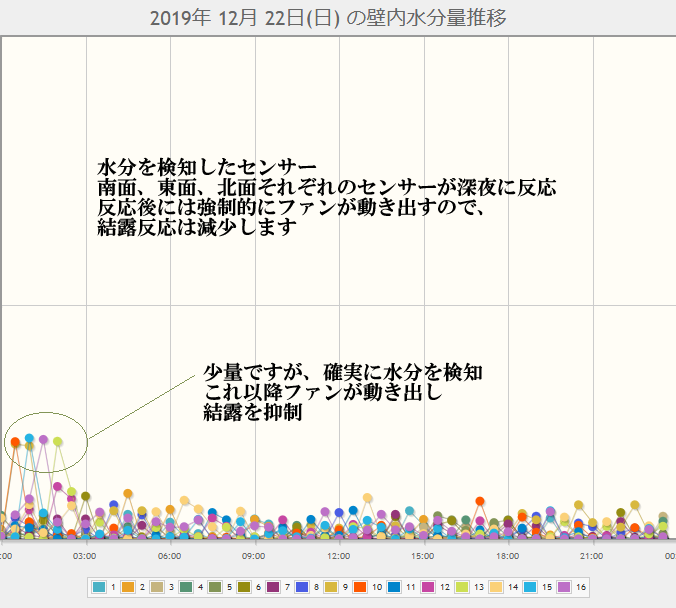
Task: Select the purple legend swatch for series 7
Action: 273,587
